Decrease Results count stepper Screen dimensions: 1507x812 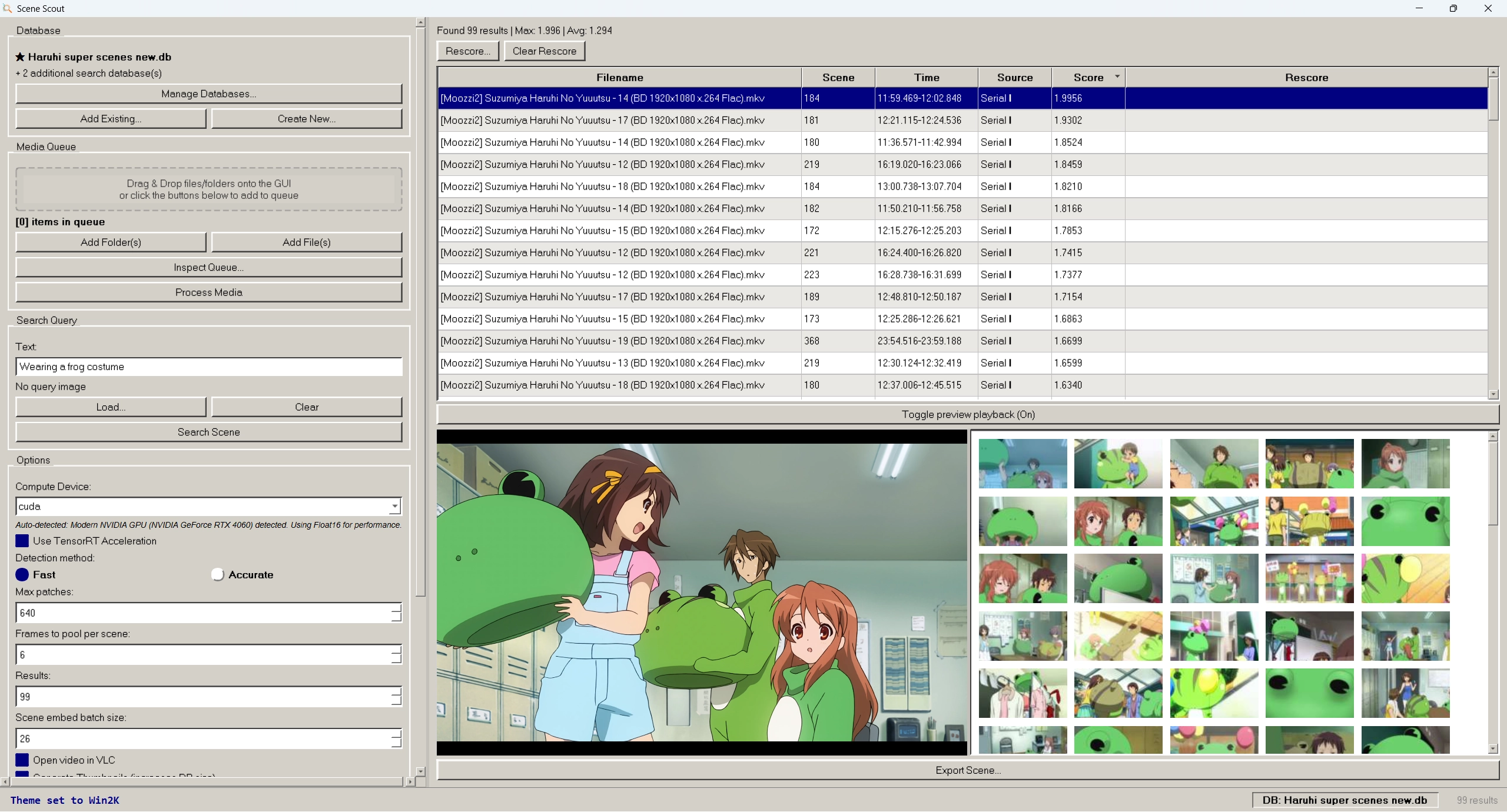pyautogui.click(x=396, y=701)
